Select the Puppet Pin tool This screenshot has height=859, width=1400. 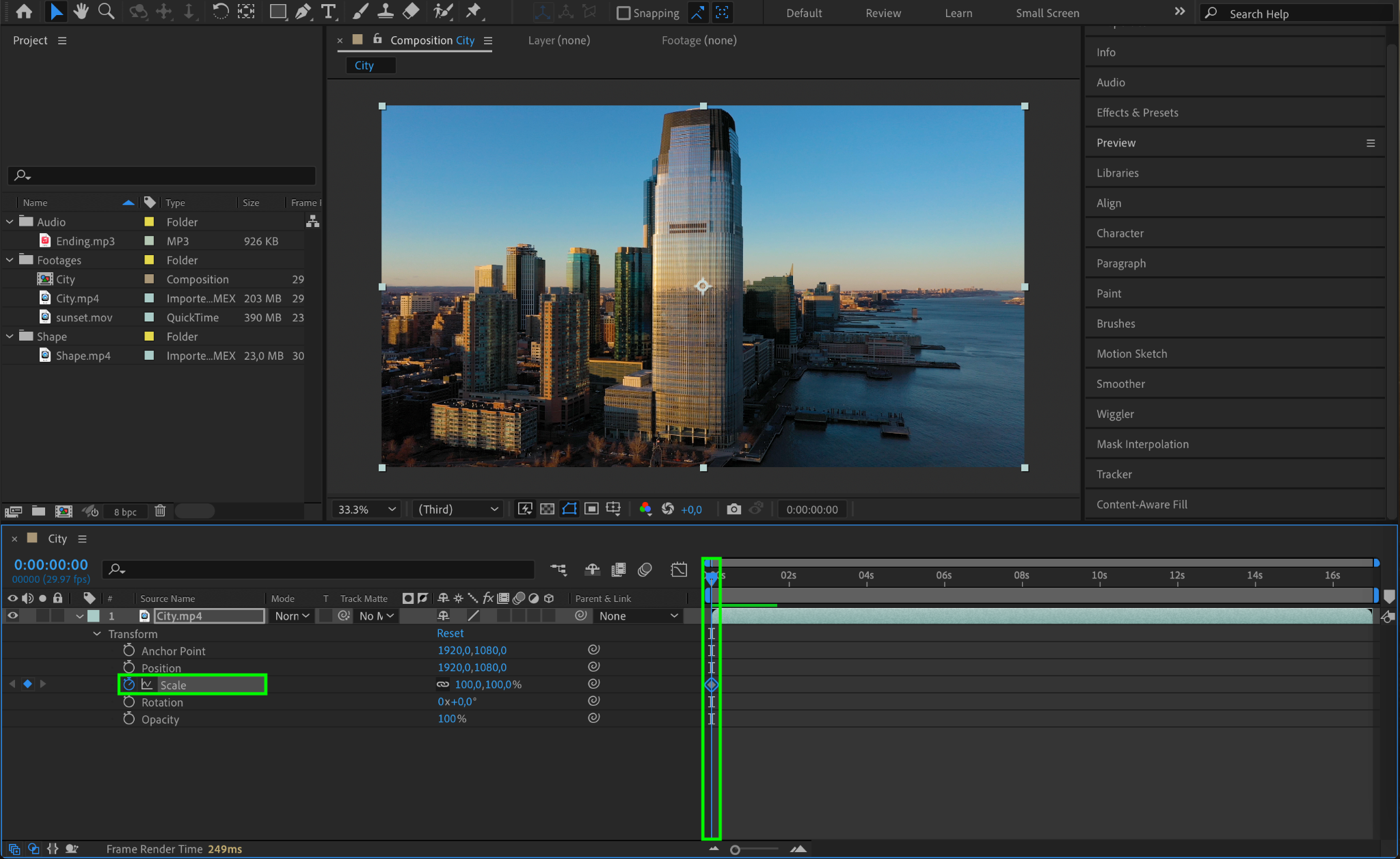point(473,12)
